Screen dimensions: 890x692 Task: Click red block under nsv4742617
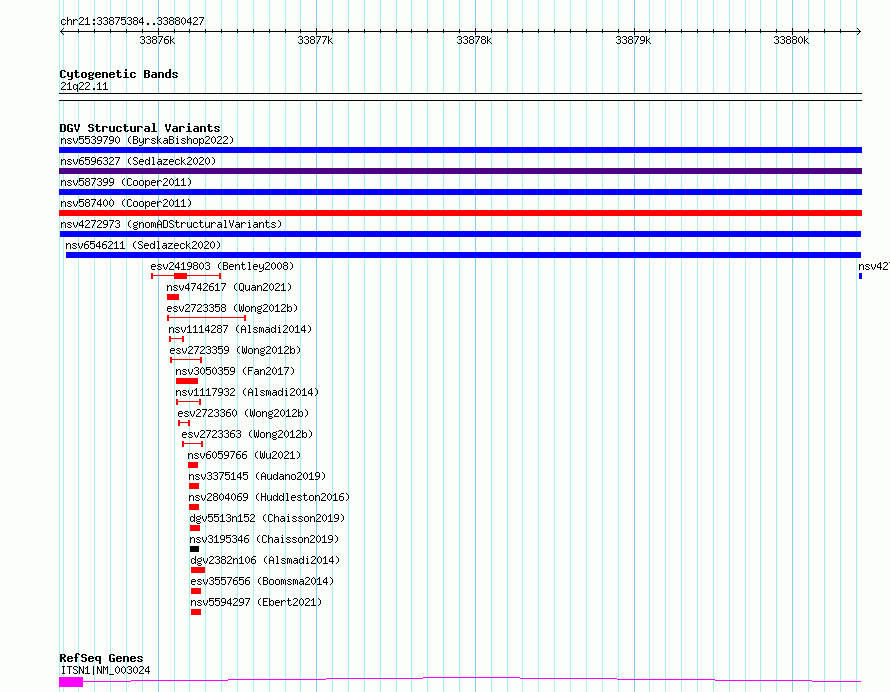tap(173, 297)
